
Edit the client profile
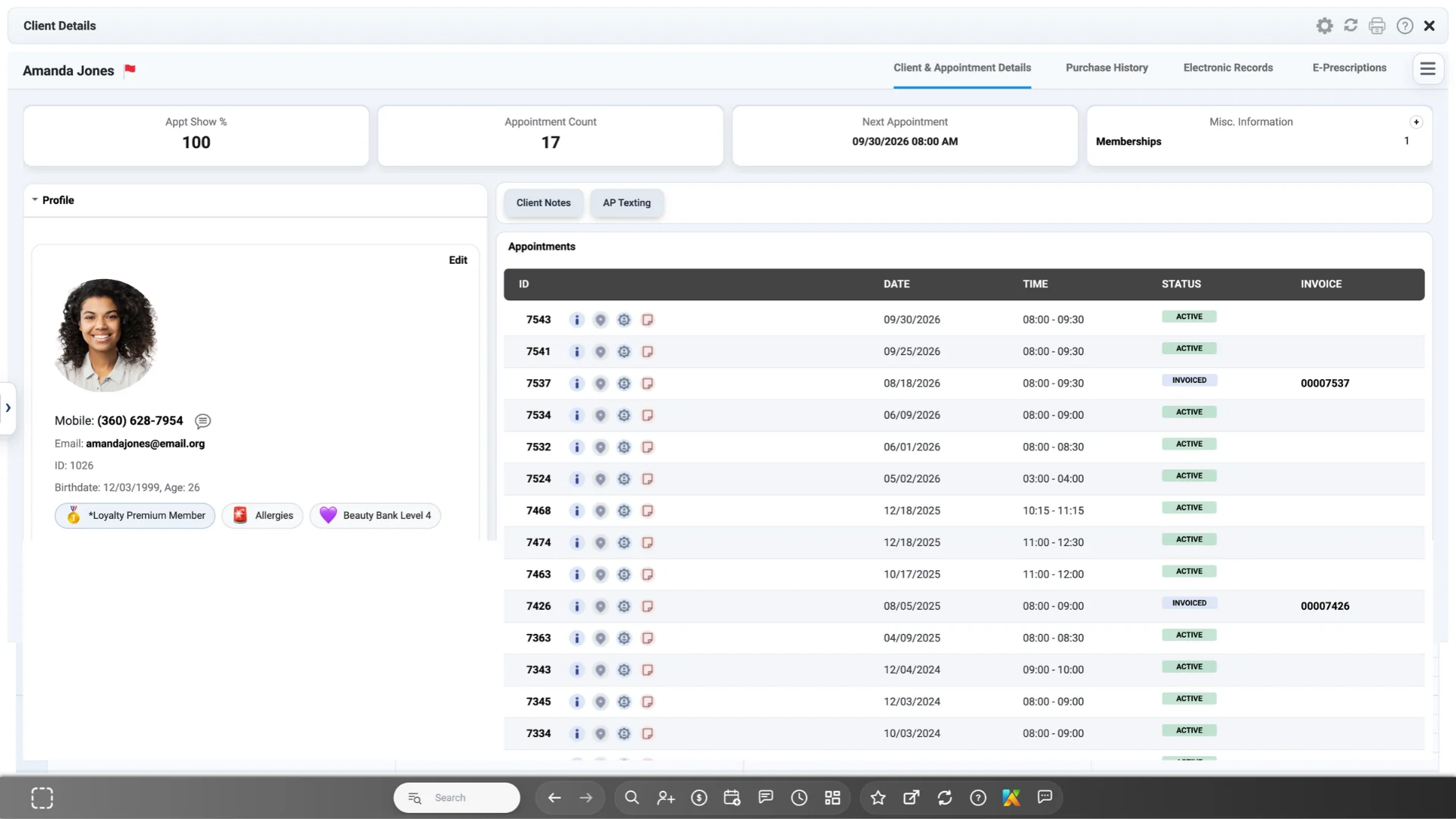click(x=458, y=260)
